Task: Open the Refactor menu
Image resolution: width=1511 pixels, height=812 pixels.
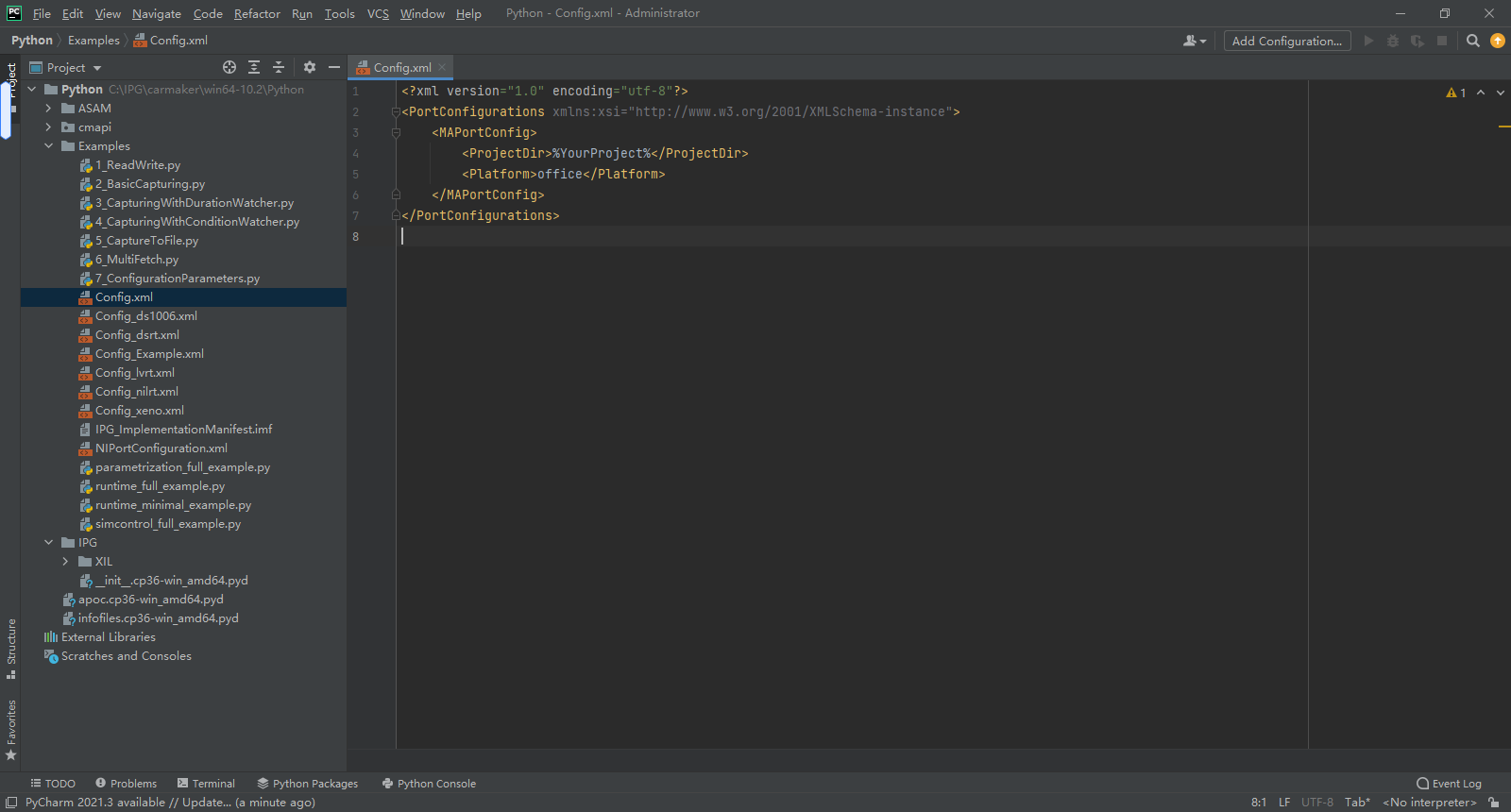Action: click(x=257, y=13)
